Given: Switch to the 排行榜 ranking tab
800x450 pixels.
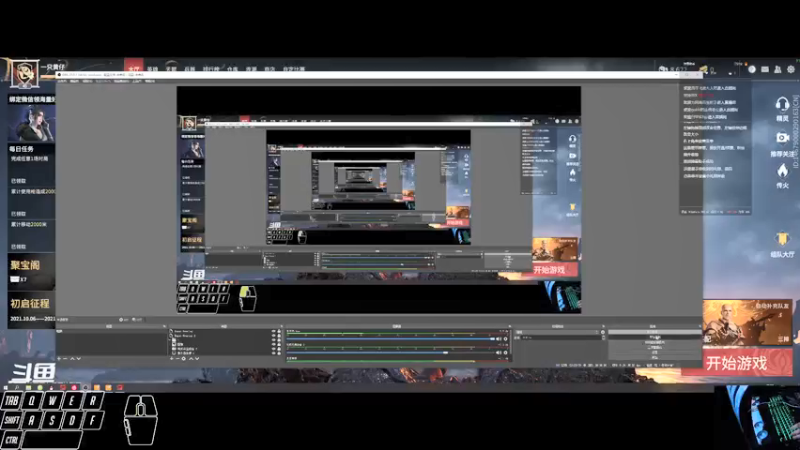Looking at the screenshot, I should point(211,69).
